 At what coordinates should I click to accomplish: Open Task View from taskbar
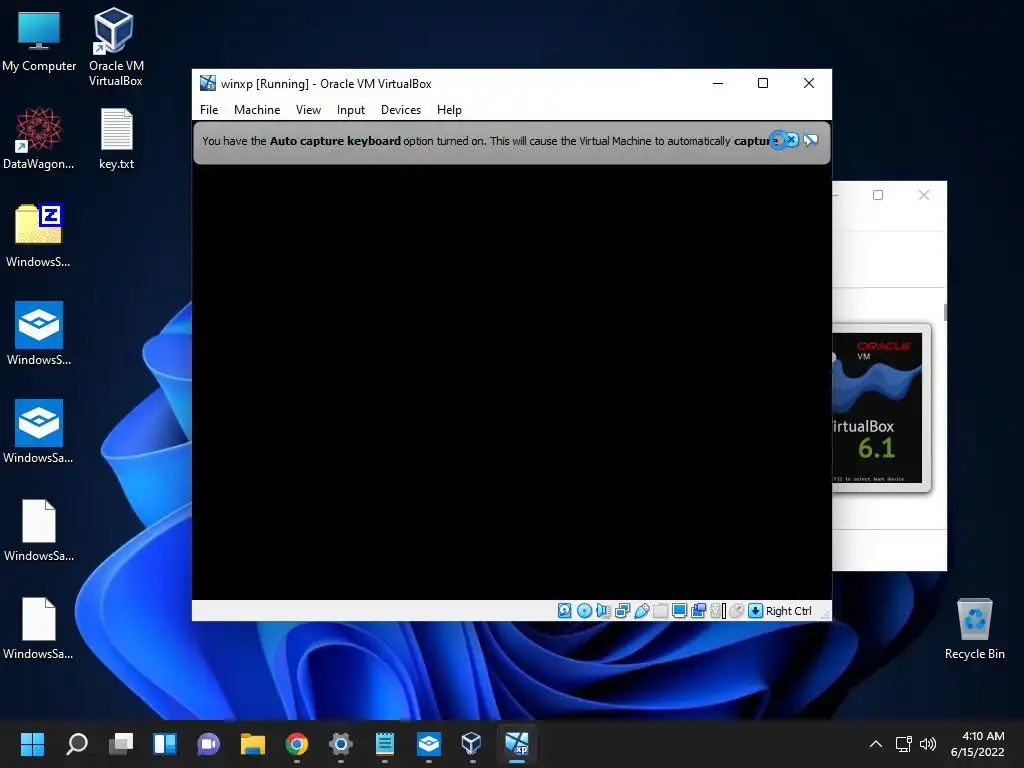(x=121, y=743)
